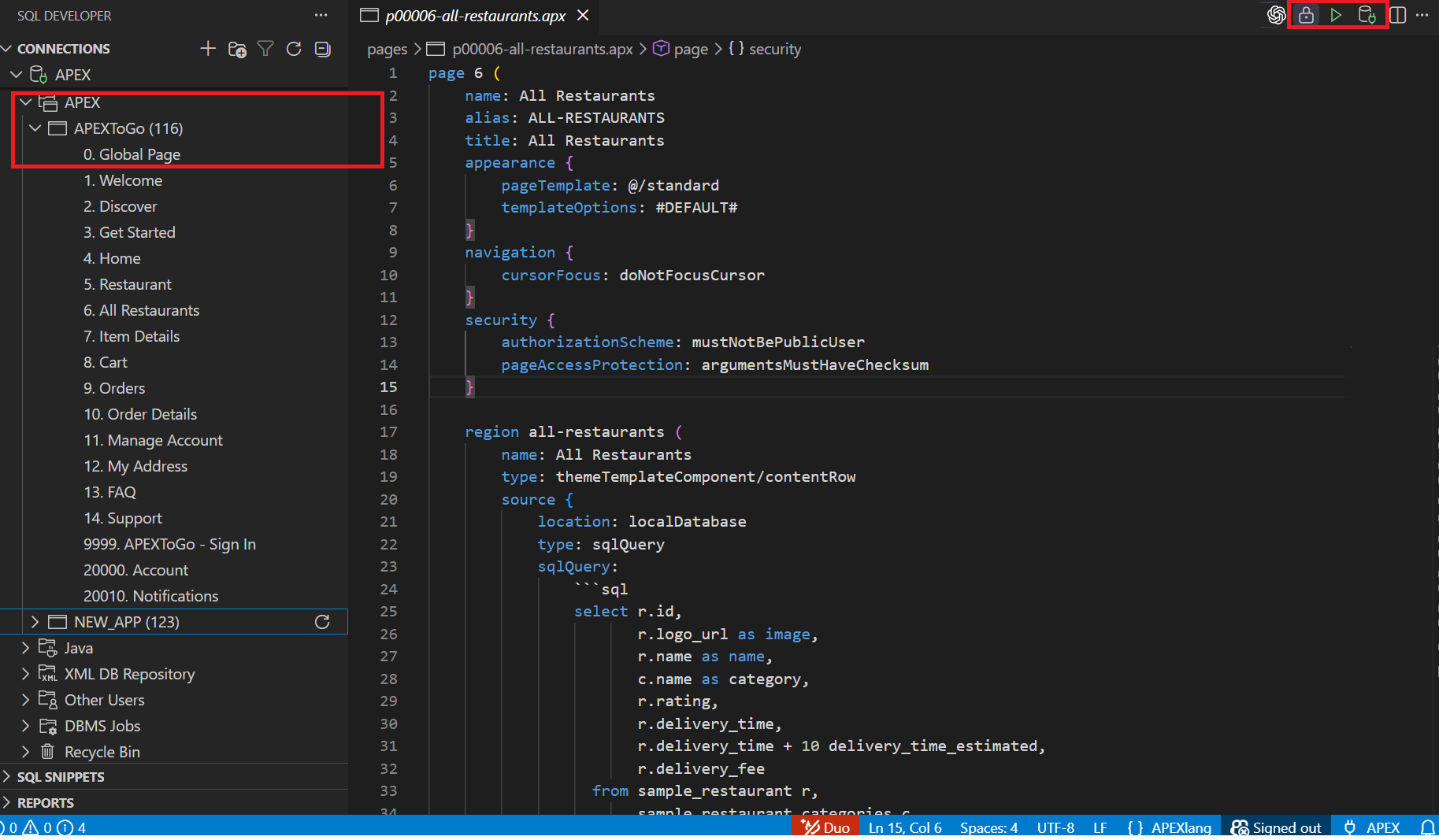Click pages in the breadcrumb
Screen dimensions: 1439x840
[x=387, y=49]
